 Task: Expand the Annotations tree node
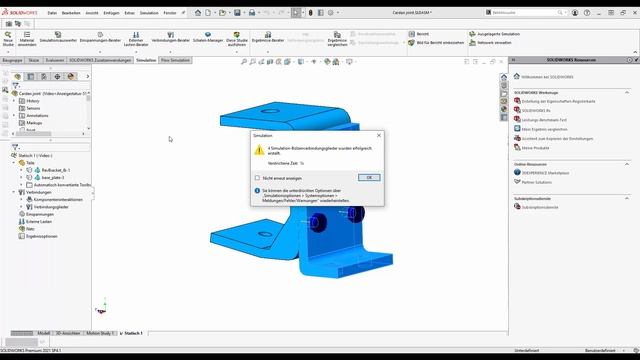[x=14, y=116]
